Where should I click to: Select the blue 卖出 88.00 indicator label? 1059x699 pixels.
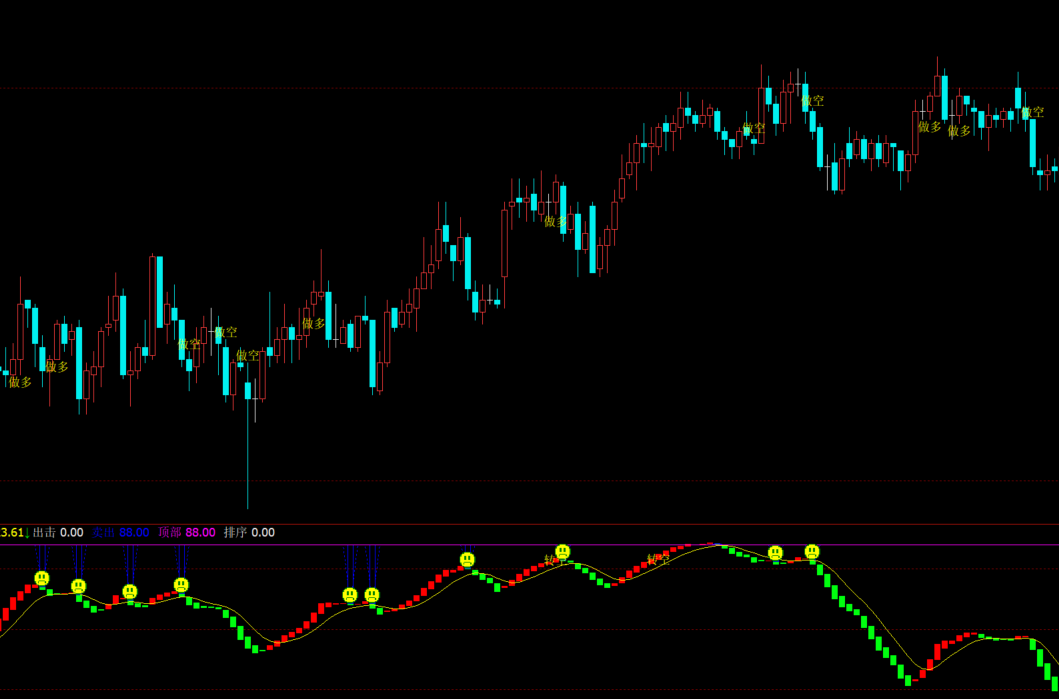tap(120, 533)
